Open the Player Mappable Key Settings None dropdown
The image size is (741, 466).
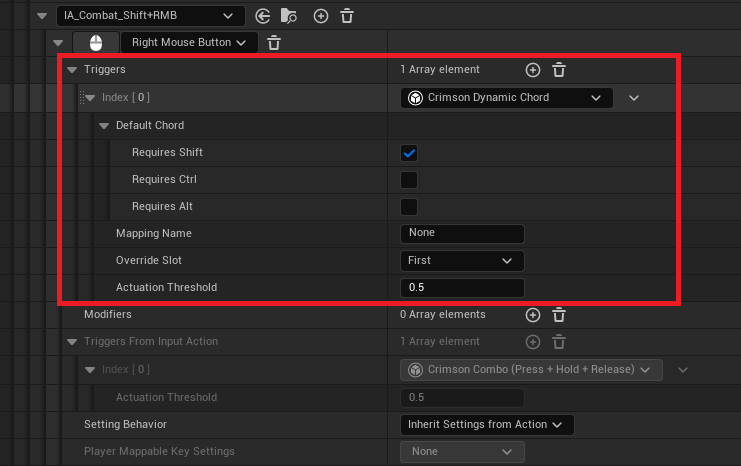pos(462,451)
